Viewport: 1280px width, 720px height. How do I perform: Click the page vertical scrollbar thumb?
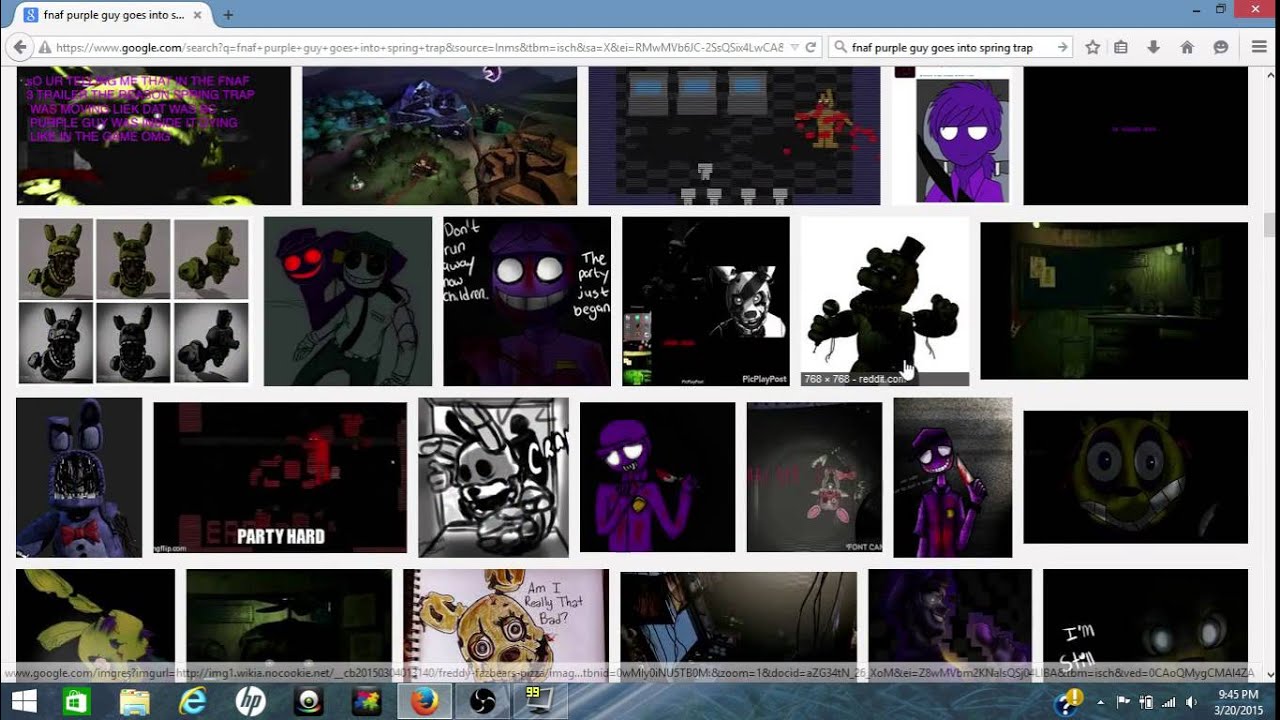[x=1272, y=224]
